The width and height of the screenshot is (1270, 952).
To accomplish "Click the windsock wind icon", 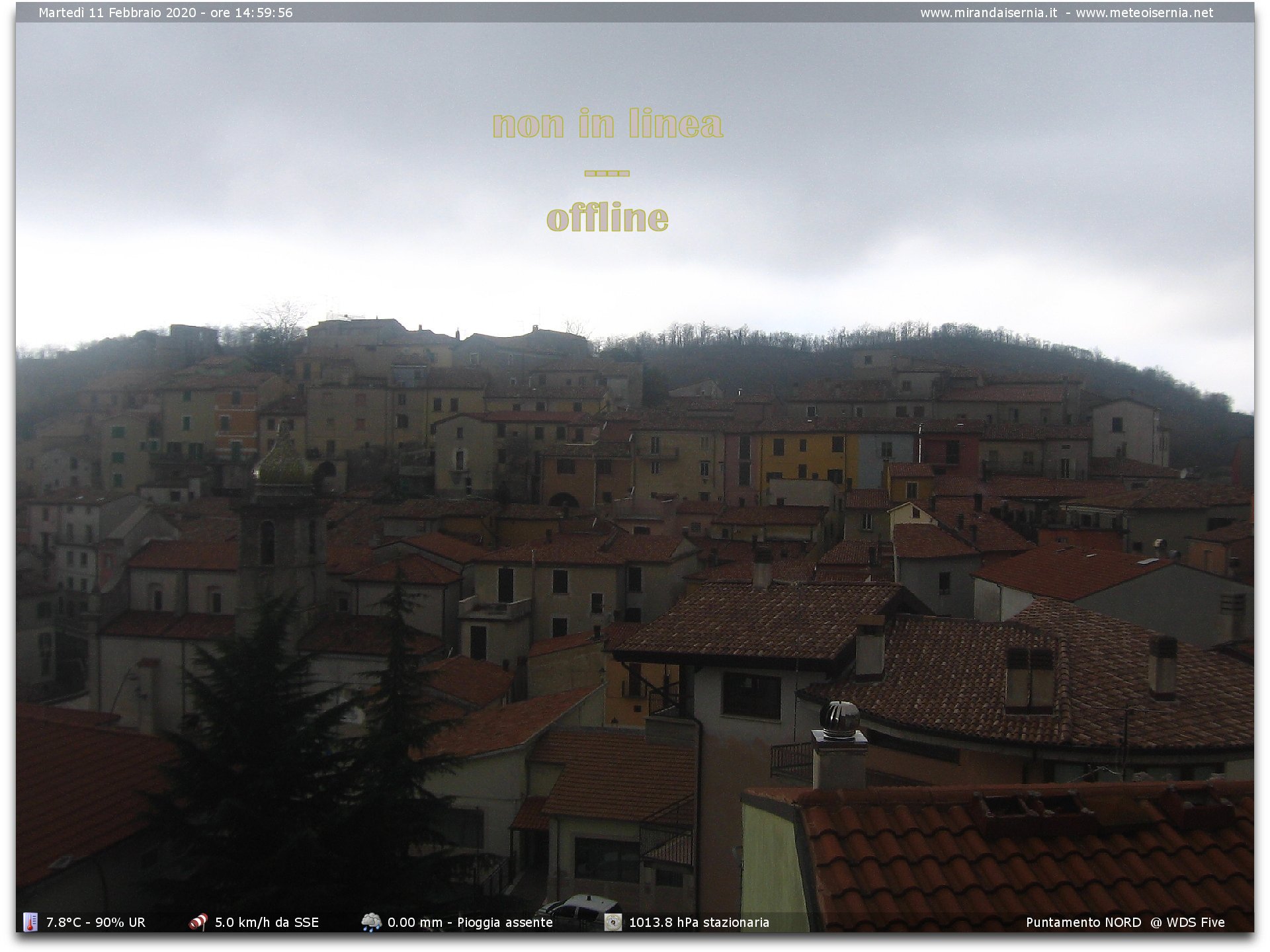I will (x=198, y=922).
